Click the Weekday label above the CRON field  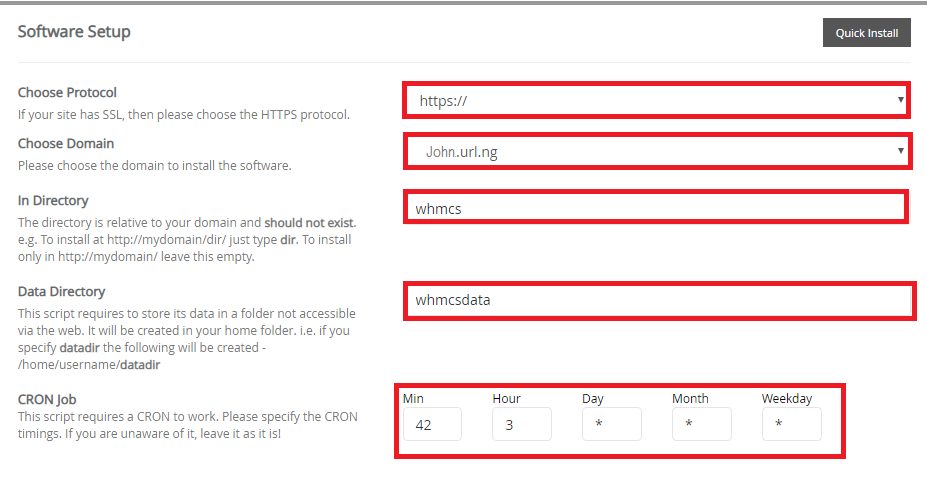pyautogui.click(x=787, y=398)
